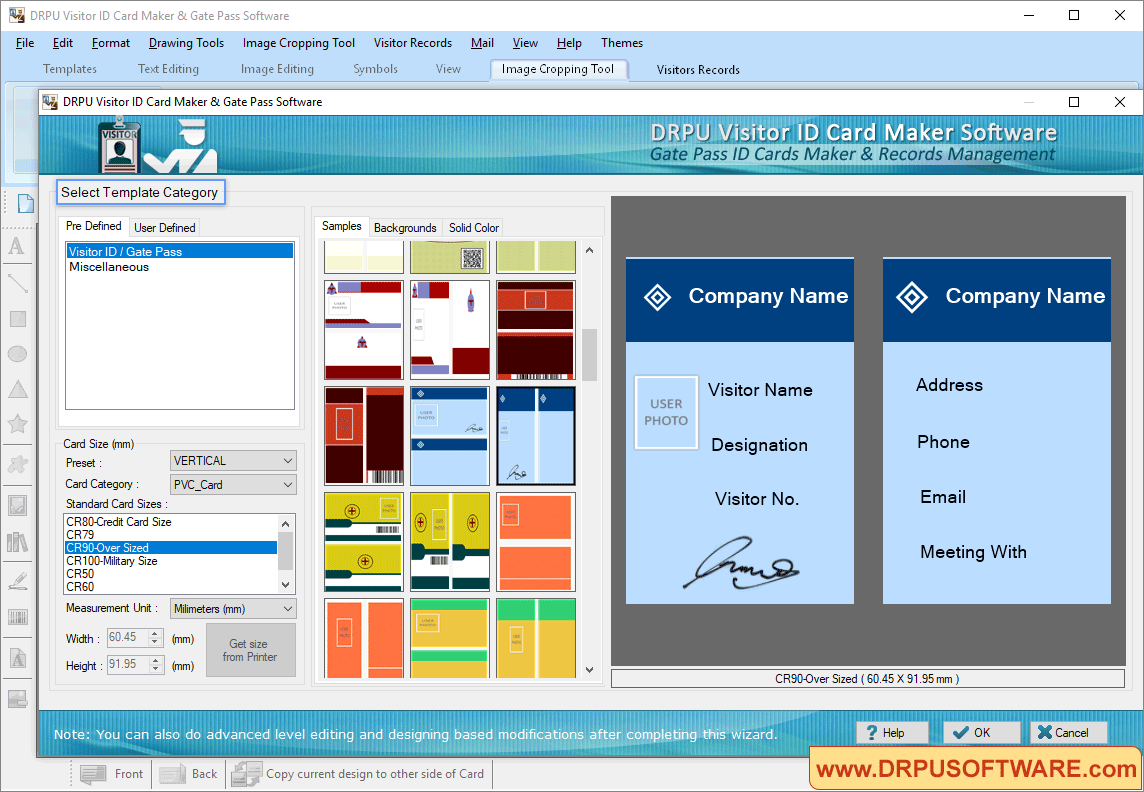Select the Ellipse shape tool

(17, 355)
